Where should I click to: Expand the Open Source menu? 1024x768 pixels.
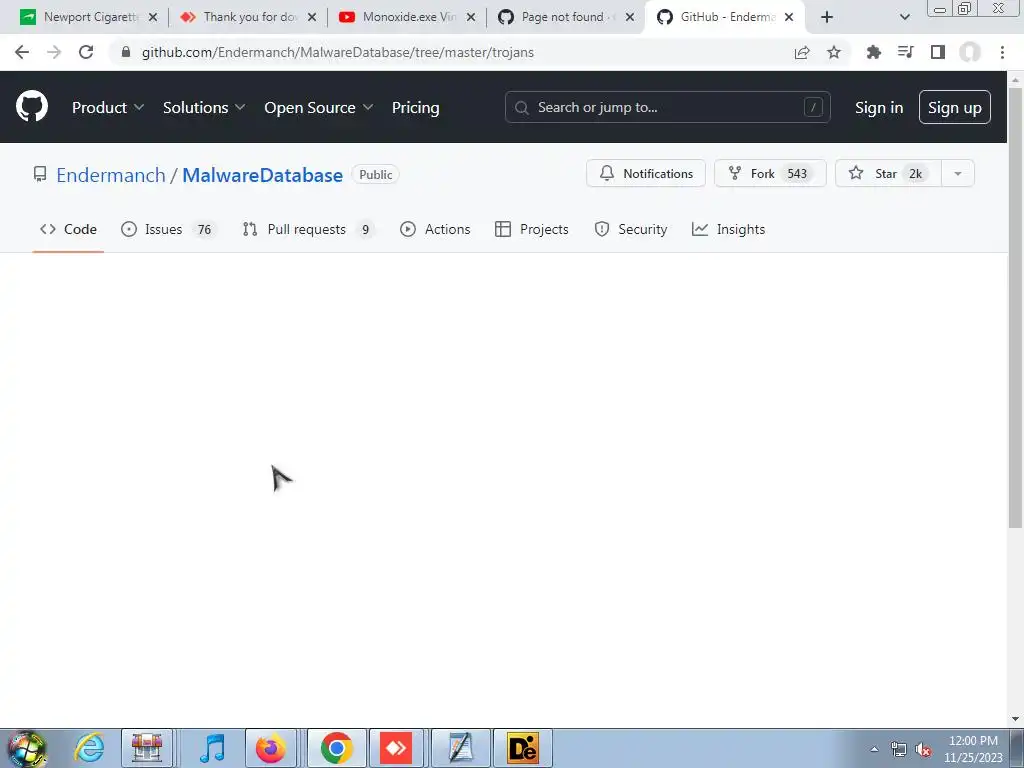click(319, 107)
